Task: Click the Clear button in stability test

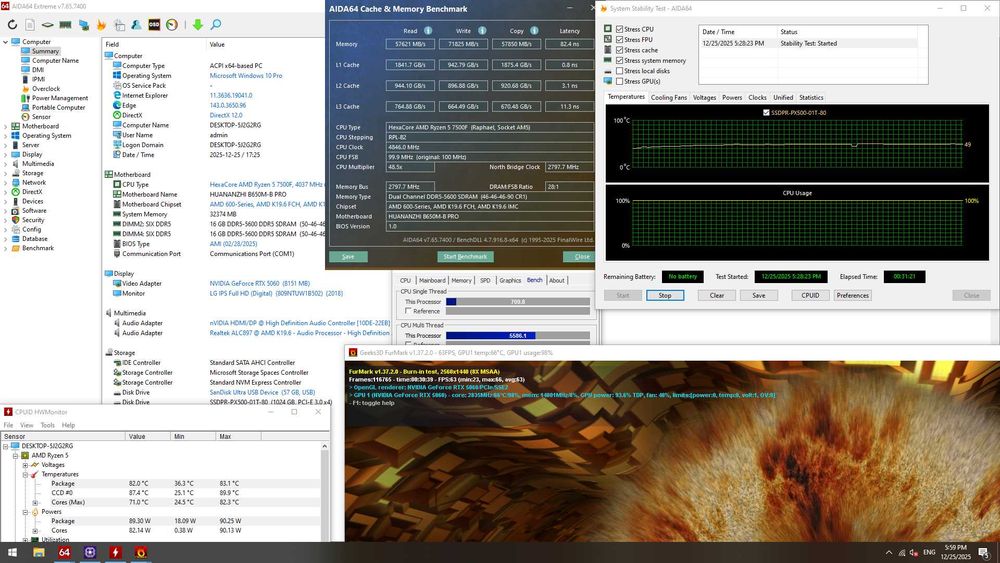Action: pos(717,296)
